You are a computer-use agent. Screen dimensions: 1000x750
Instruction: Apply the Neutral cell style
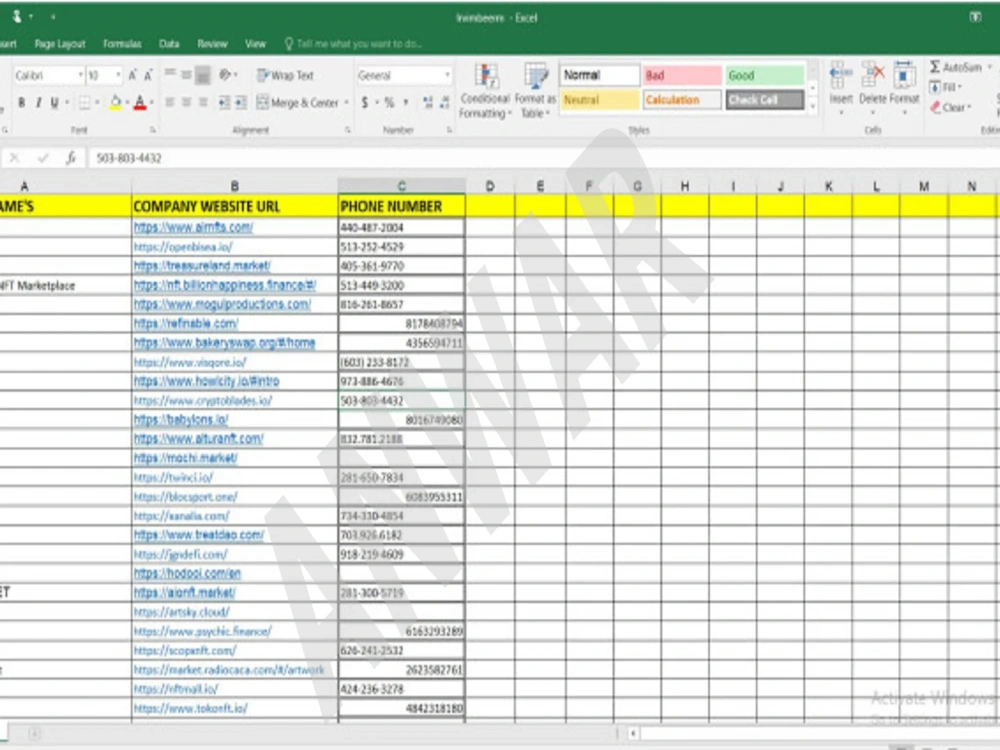click(599, 100)
